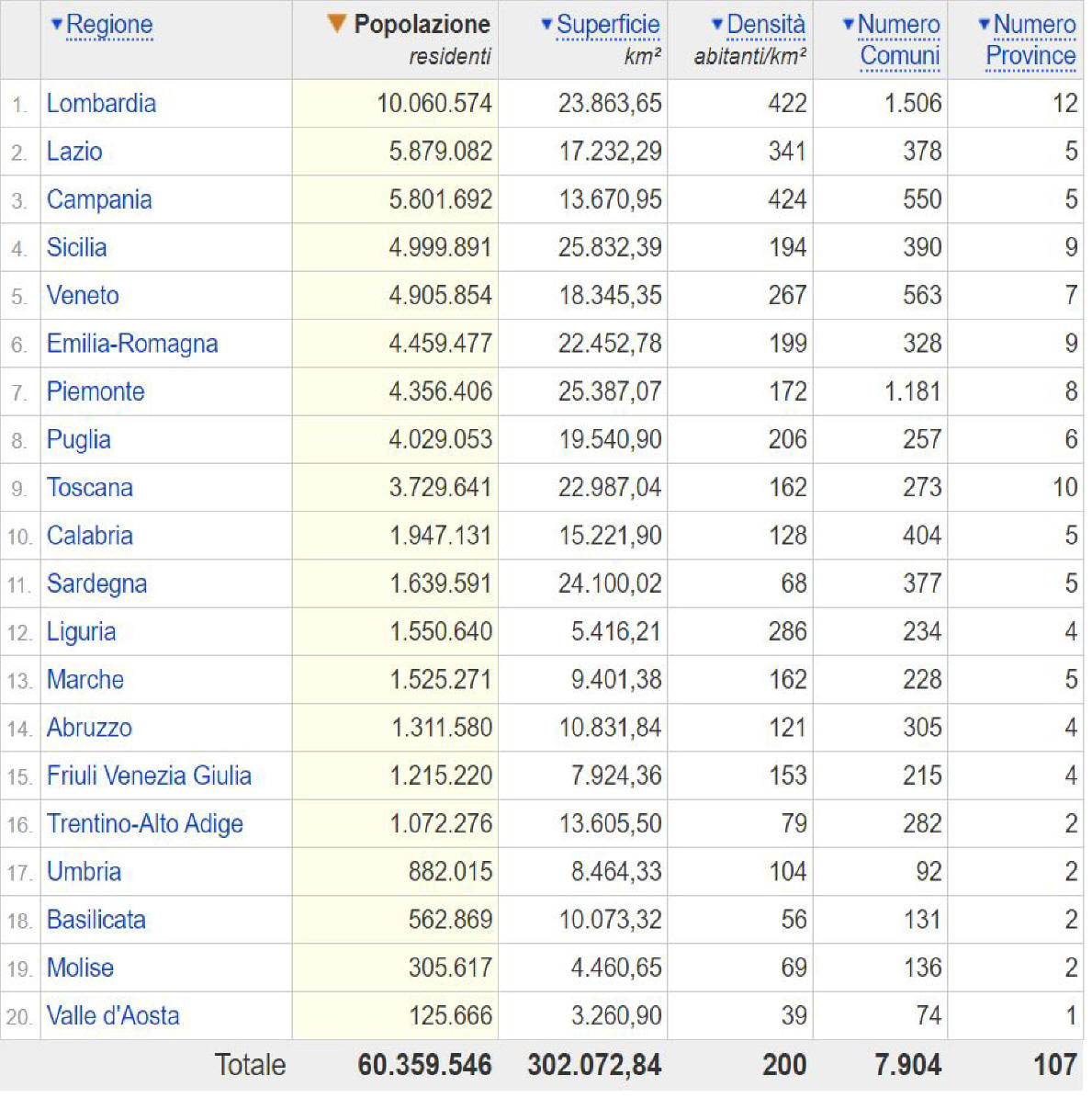This screenshot has height=1098, width=1092.
Task: Sort table by Superficie header link
Action: coord(608,25)
